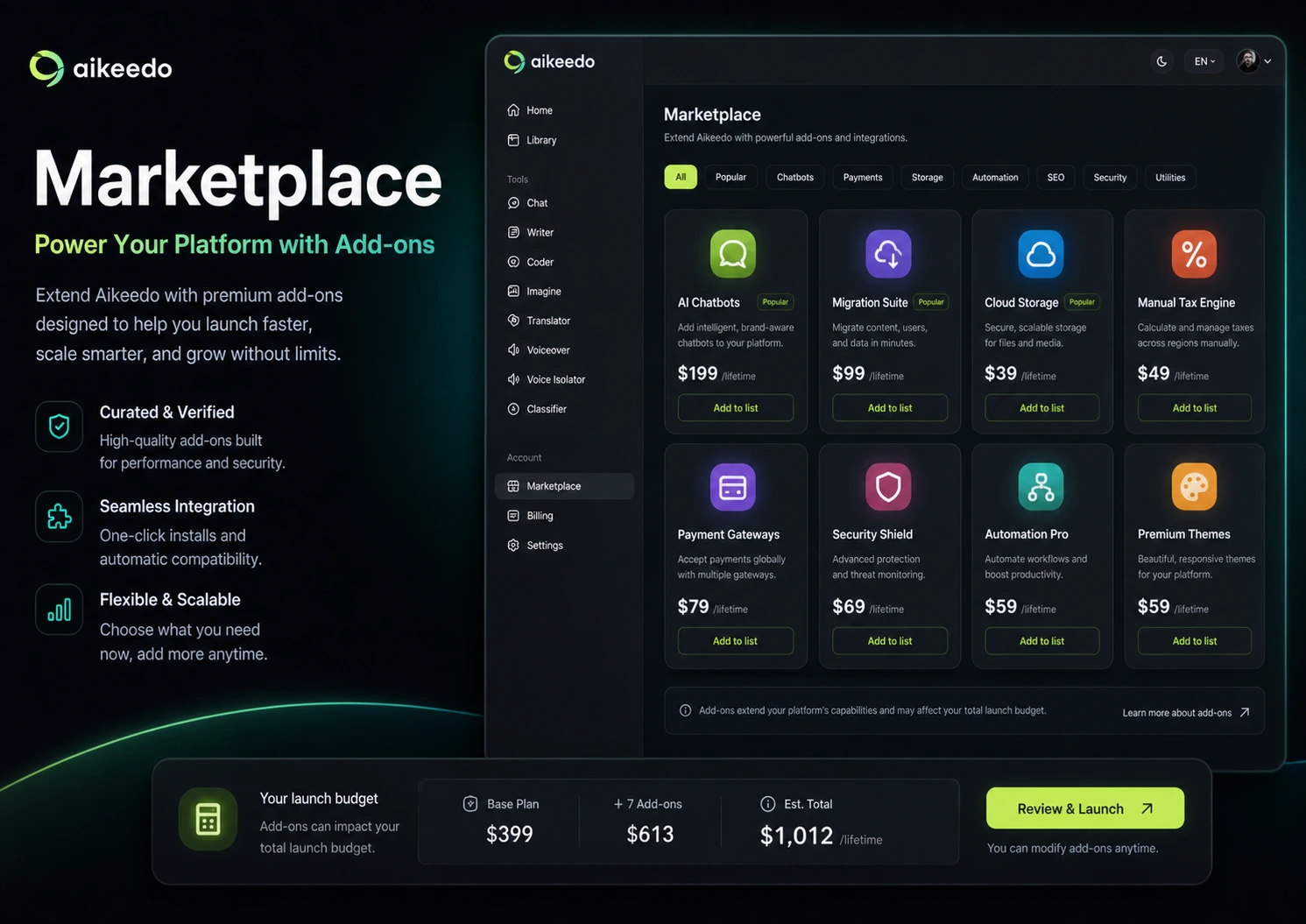The width and height of the screenshot is (1306, 924).
Task: Add Payment Gateways to list
Action: click(x=736, y=641)
